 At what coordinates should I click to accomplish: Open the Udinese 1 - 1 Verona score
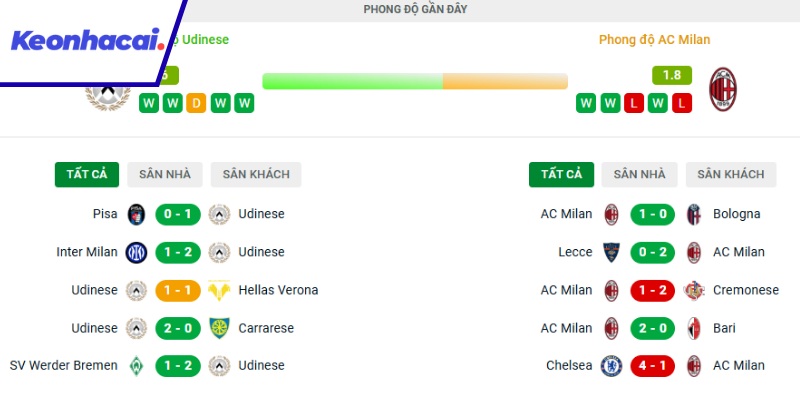(177, 290)
